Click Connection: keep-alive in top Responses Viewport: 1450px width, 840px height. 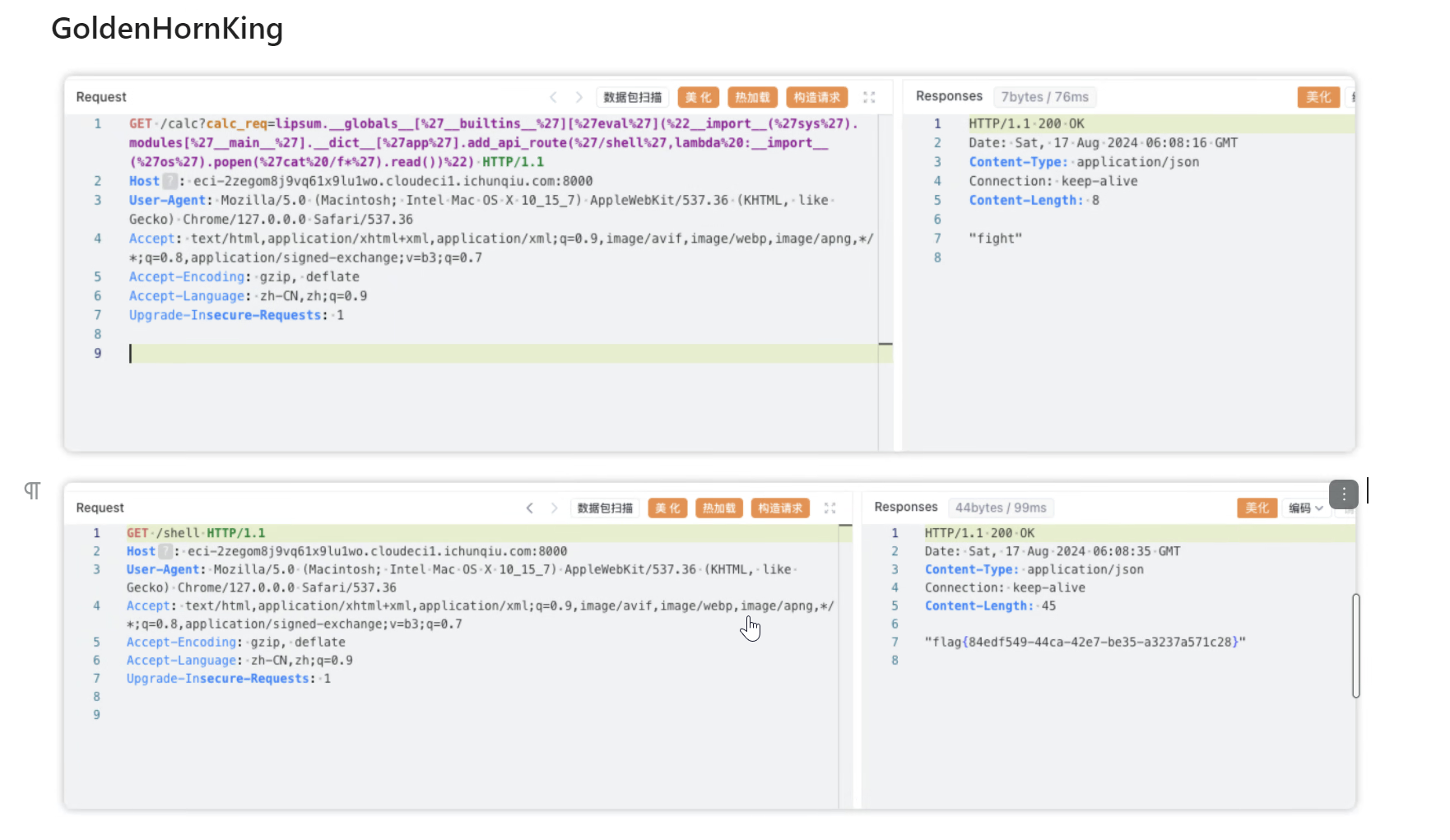tap(1053, 181)
